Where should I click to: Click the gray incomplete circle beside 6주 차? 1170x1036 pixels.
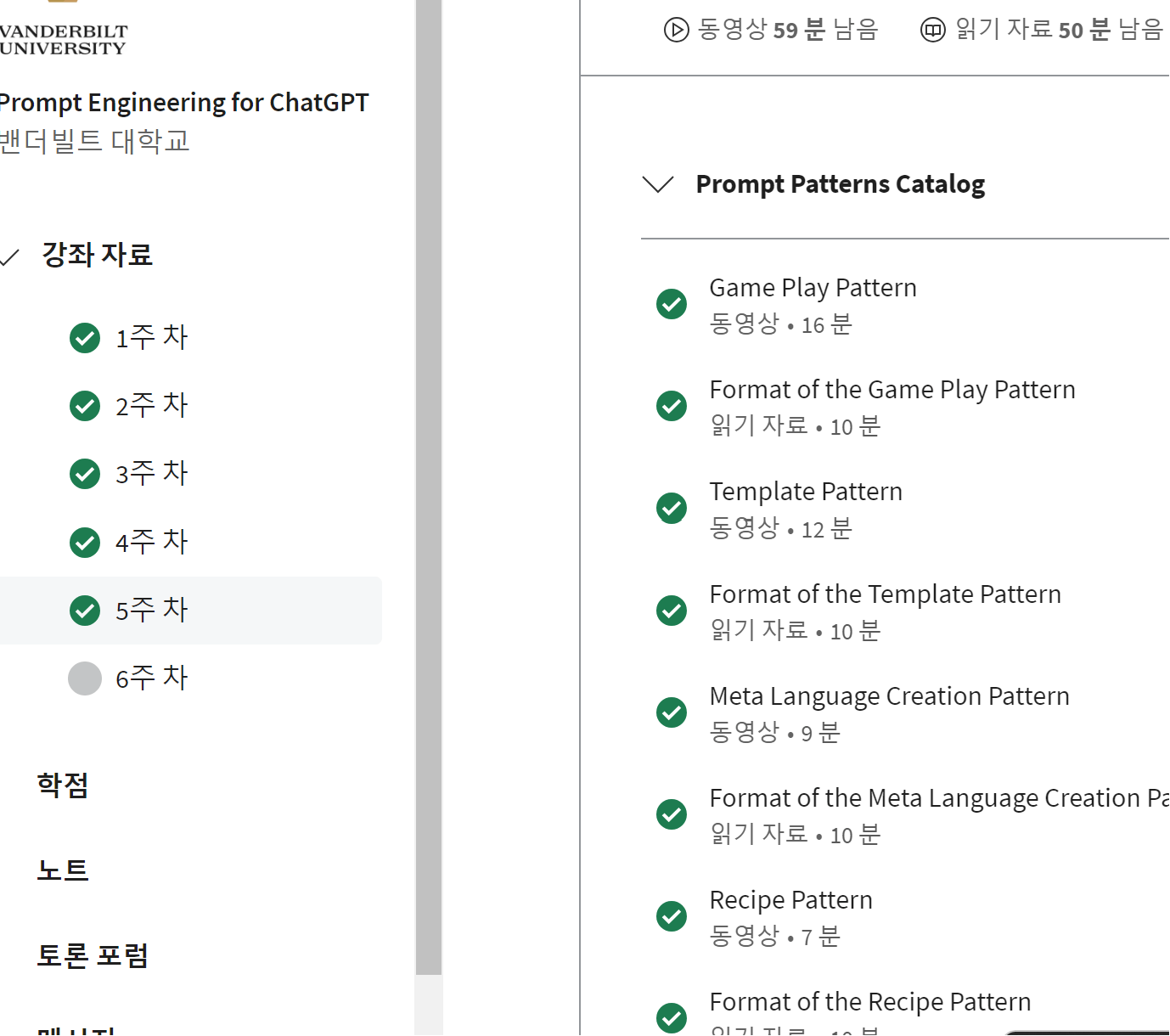(x=85, y=678)
